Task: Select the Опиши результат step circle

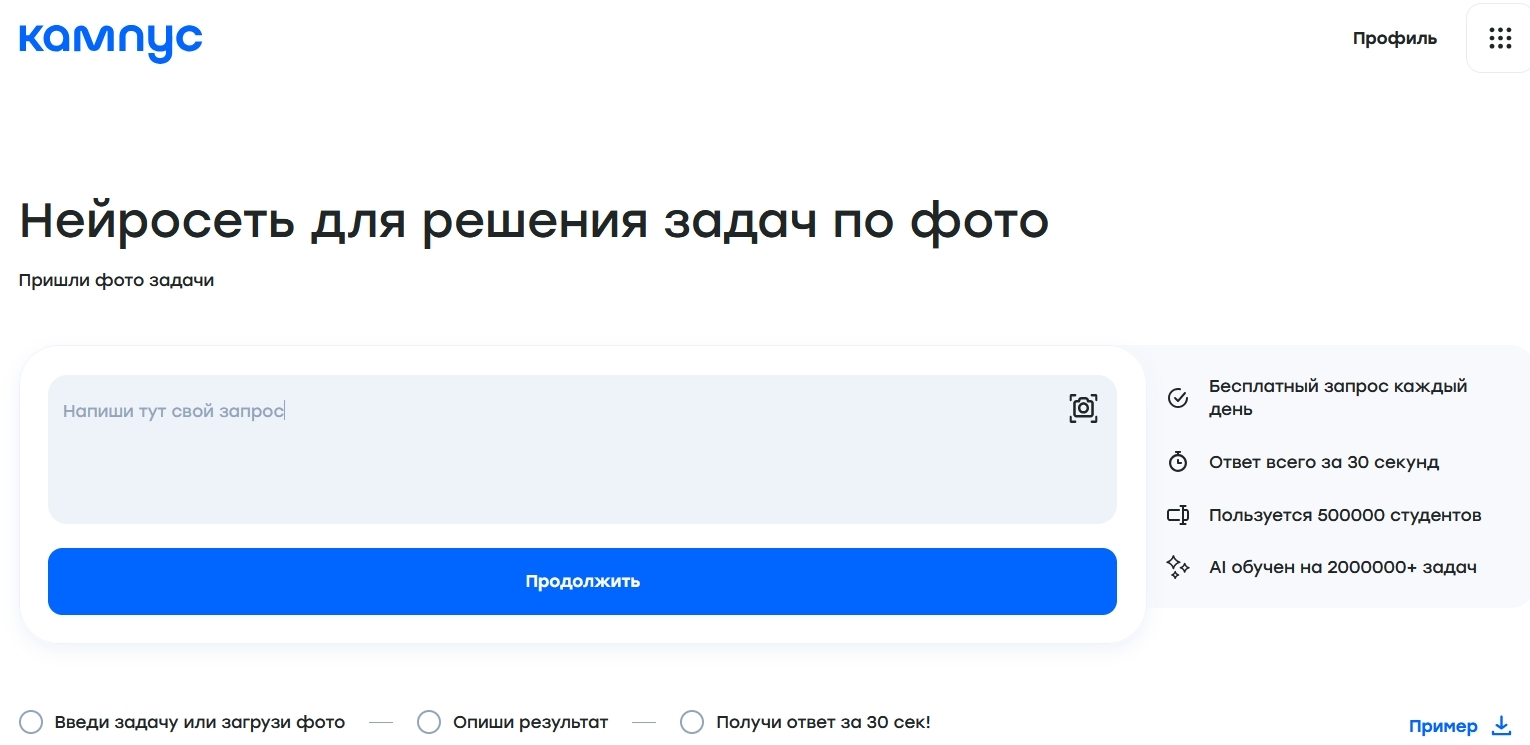Action: click(429, 722)
